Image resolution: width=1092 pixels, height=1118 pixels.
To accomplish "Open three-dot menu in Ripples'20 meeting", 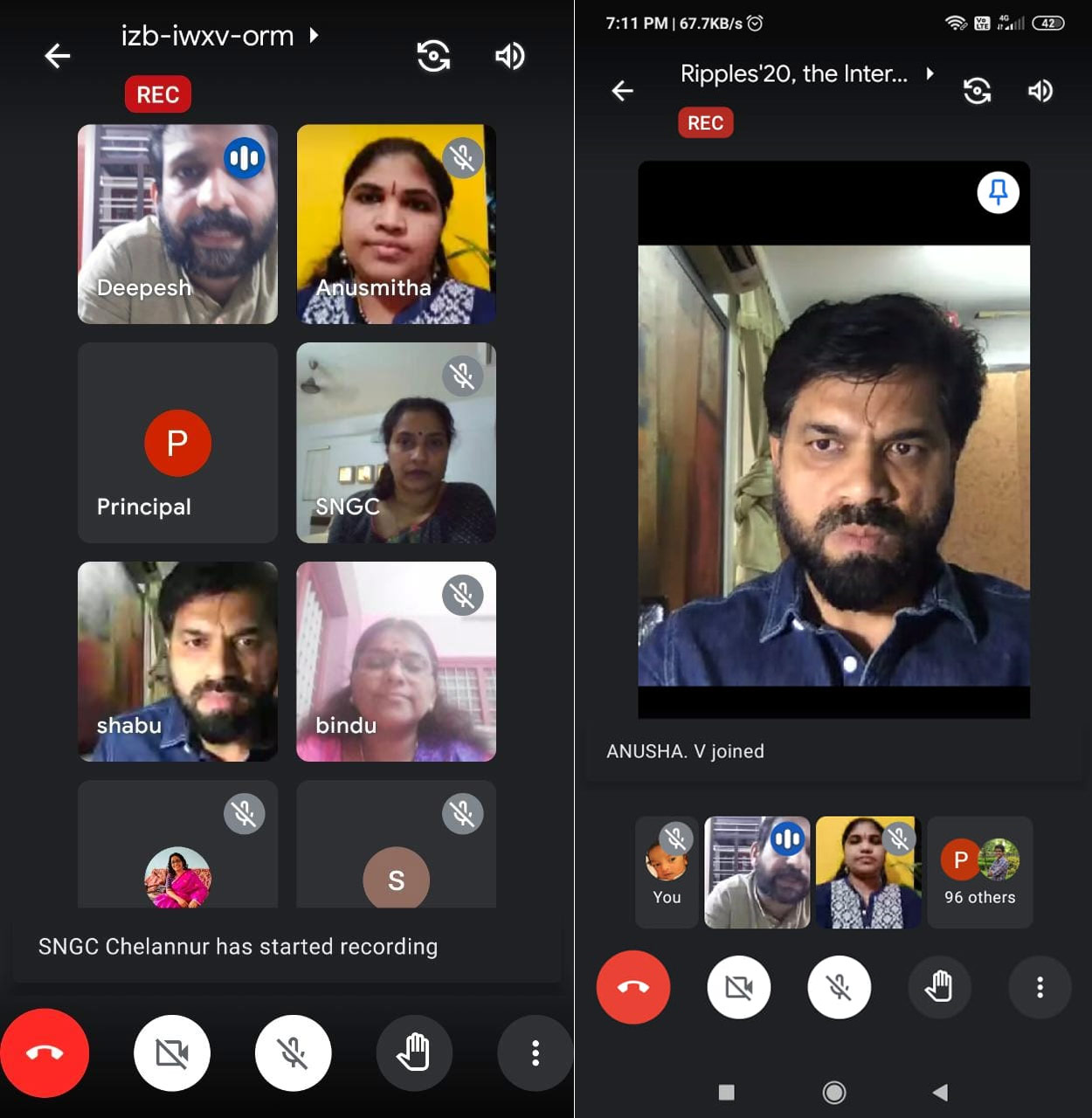I will [1040, 987].
